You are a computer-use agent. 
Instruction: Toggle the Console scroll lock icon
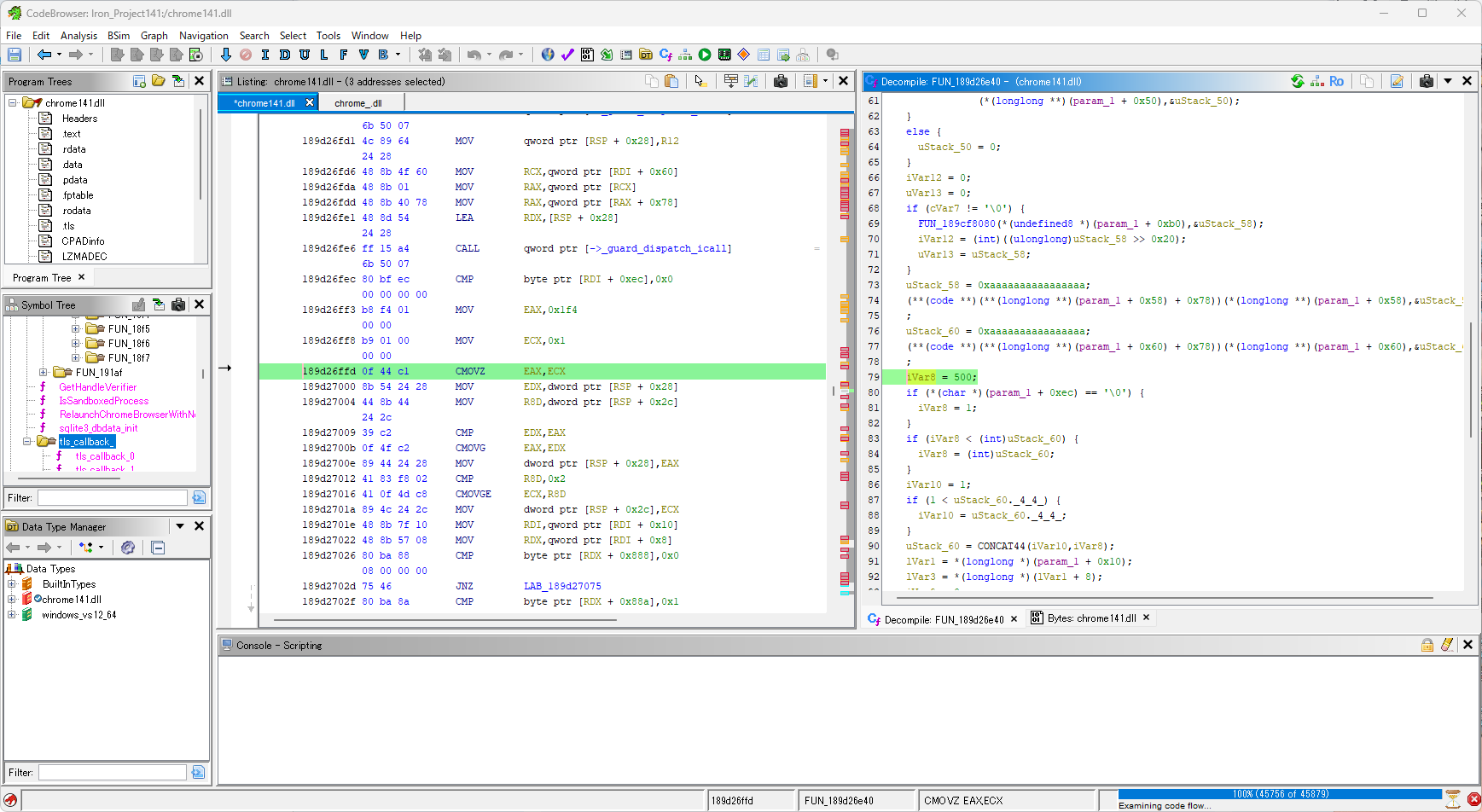(x=1427, y=645)
